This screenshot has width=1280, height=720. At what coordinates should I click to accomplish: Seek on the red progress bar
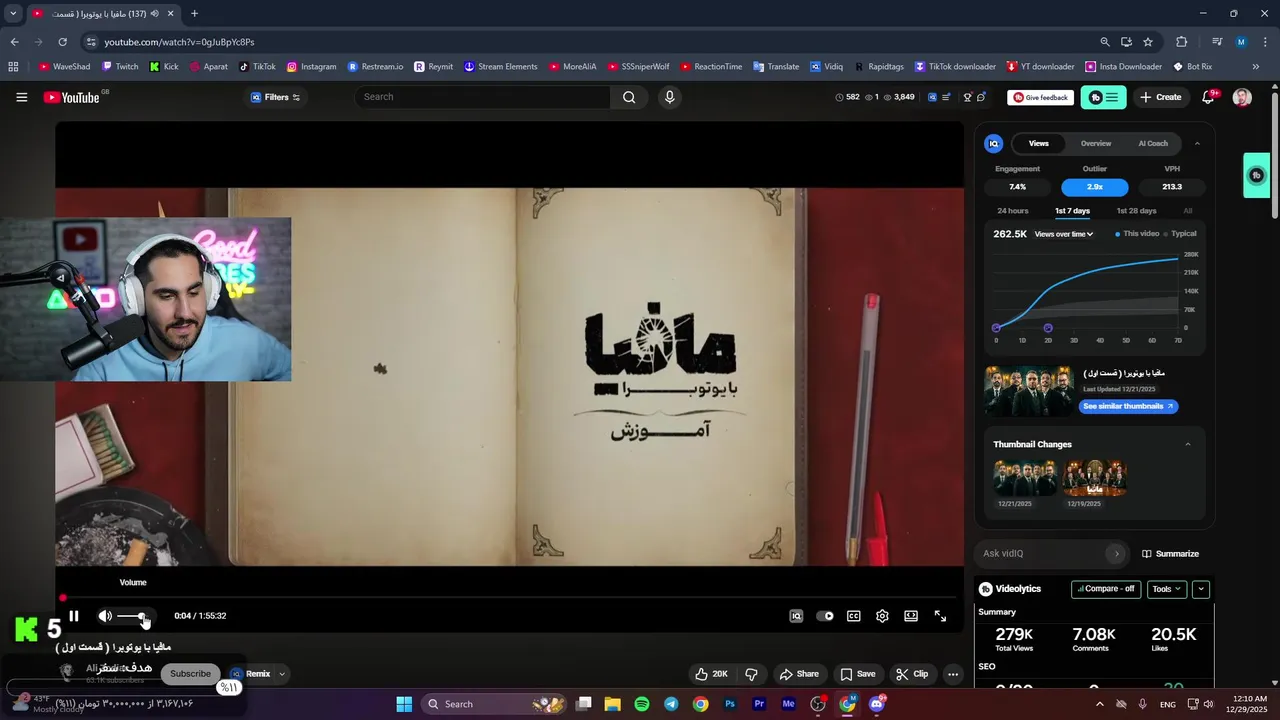point(509,598)
